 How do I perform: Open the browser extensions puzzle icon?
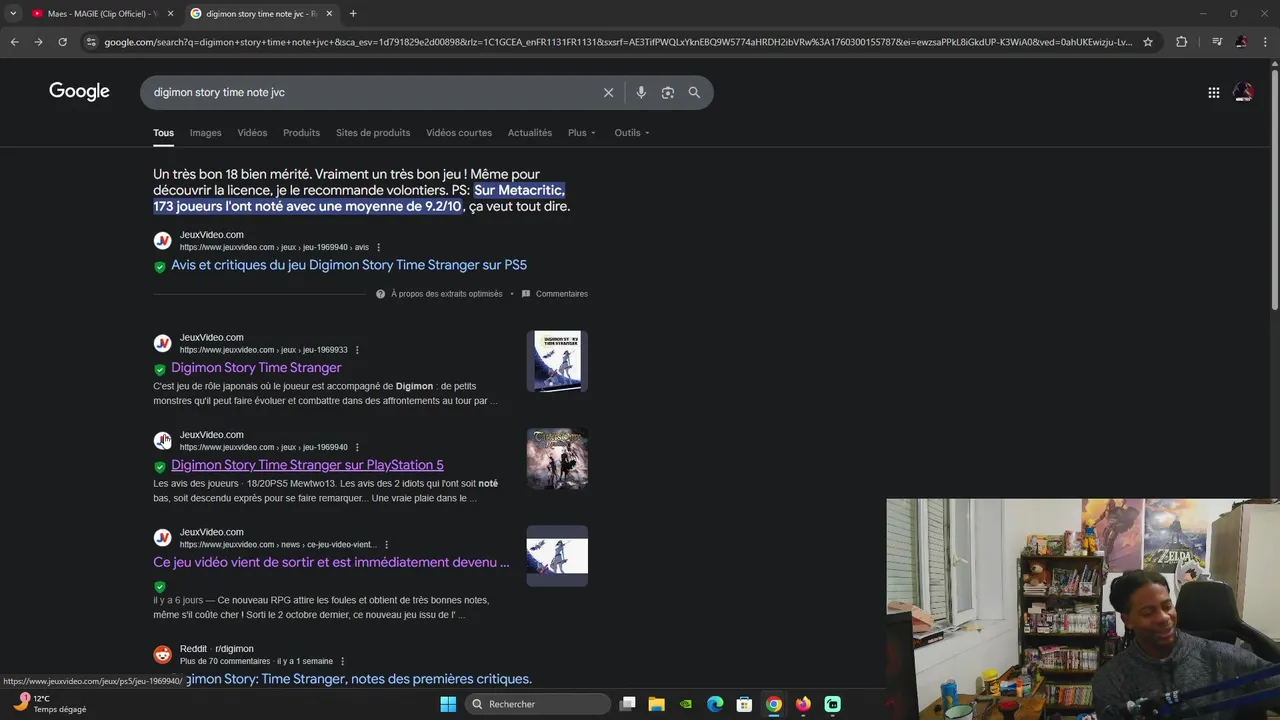point(1181,42)
